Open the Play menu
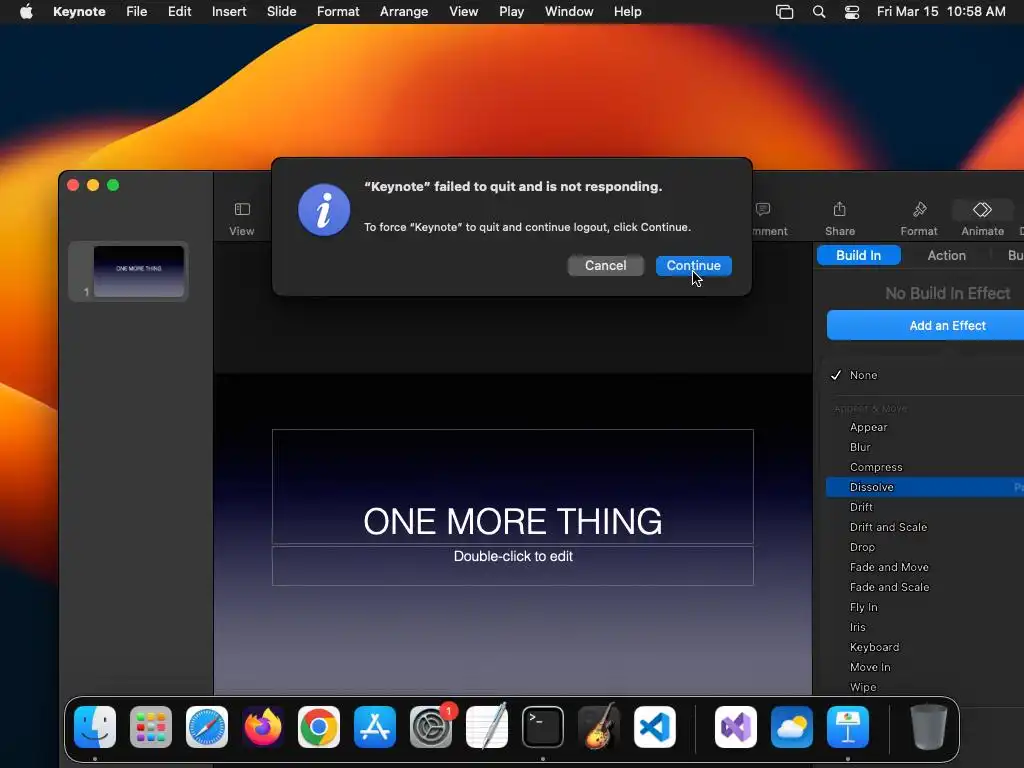Viewport: 1024px width, 768px height. (511, 12)
